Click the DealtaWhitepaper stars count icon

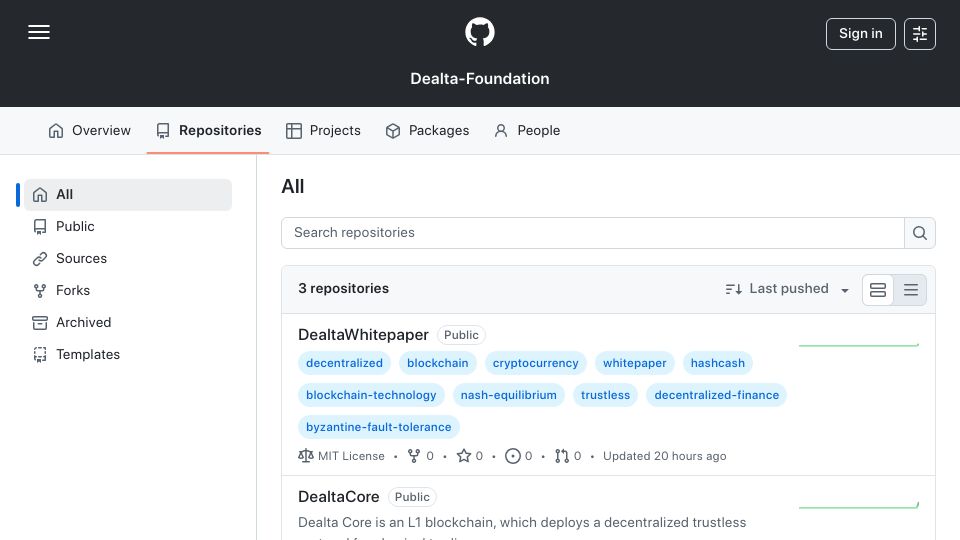coord(463,456)
